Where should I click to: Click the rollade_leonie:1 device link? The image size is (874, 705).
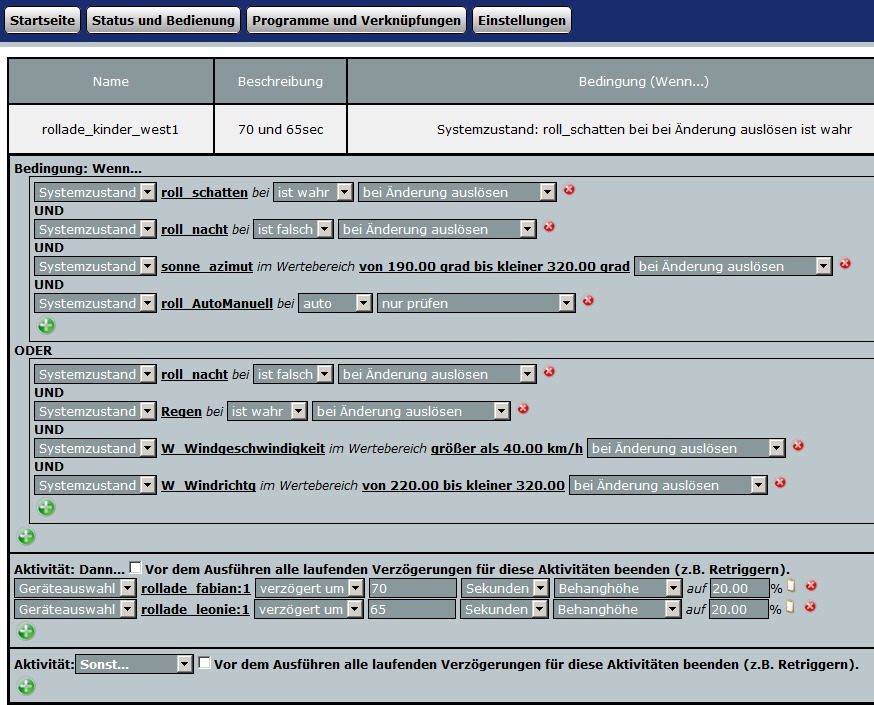[x=195, y=609]
